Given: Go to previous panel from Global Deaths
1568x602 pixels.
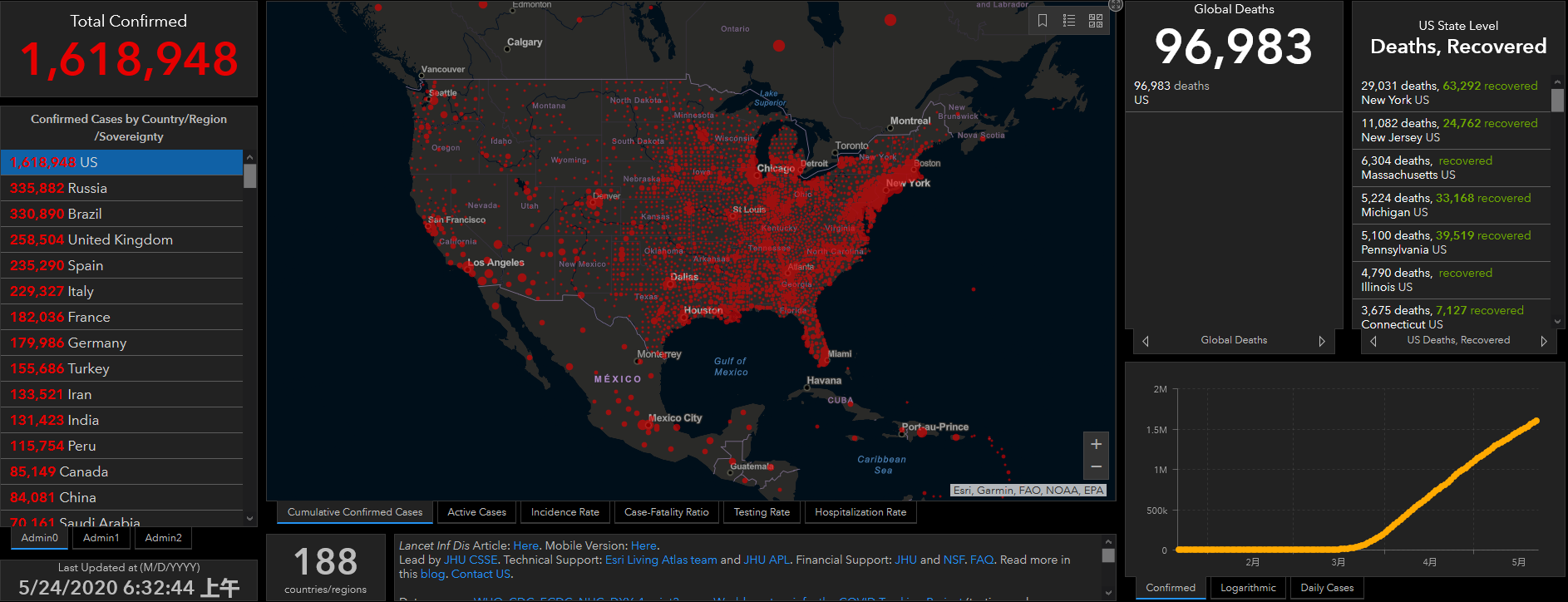Looking at the screenshot, I should [x=1146, y=341].
